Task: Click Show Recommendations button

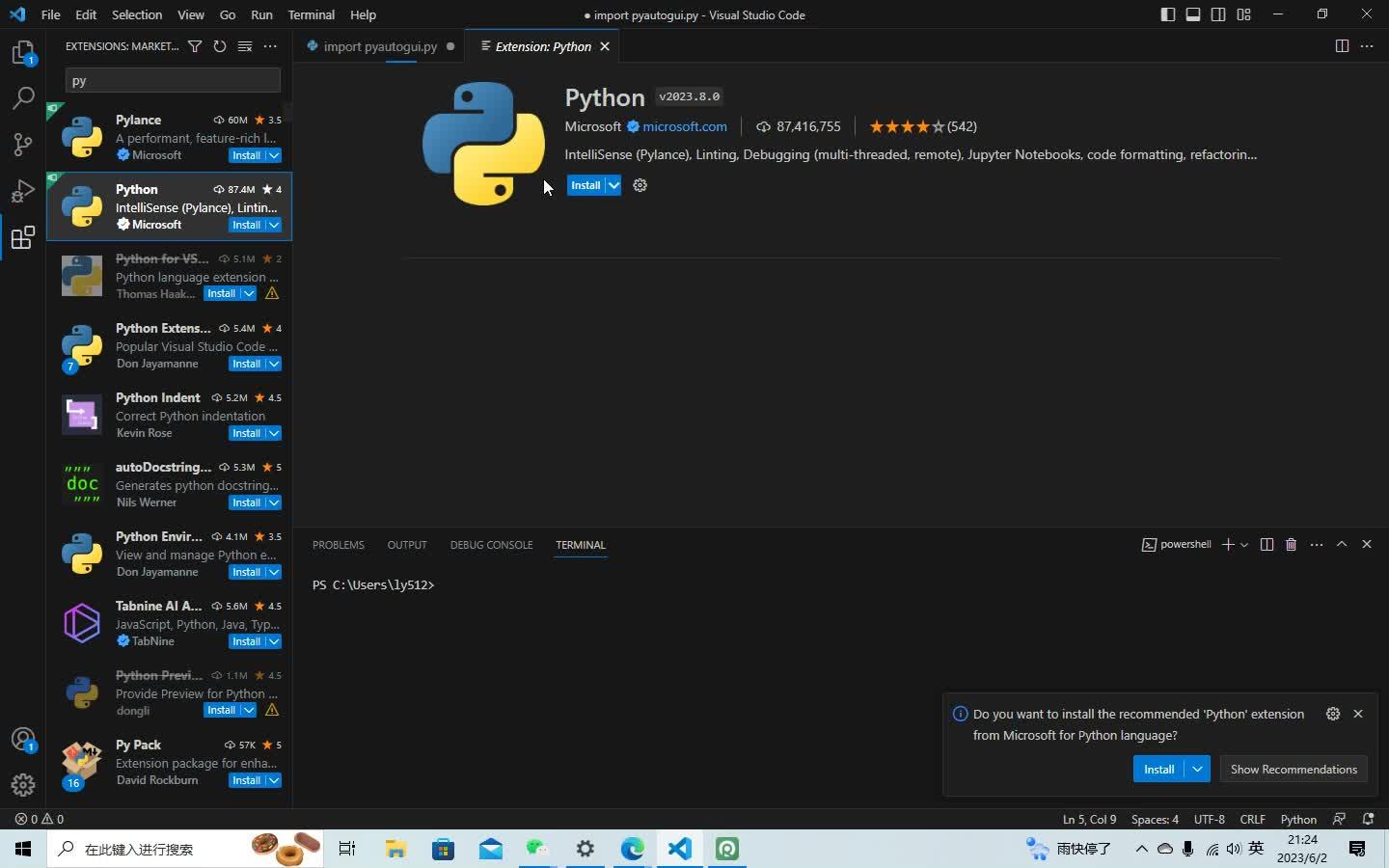Action: click(1294, 769)
